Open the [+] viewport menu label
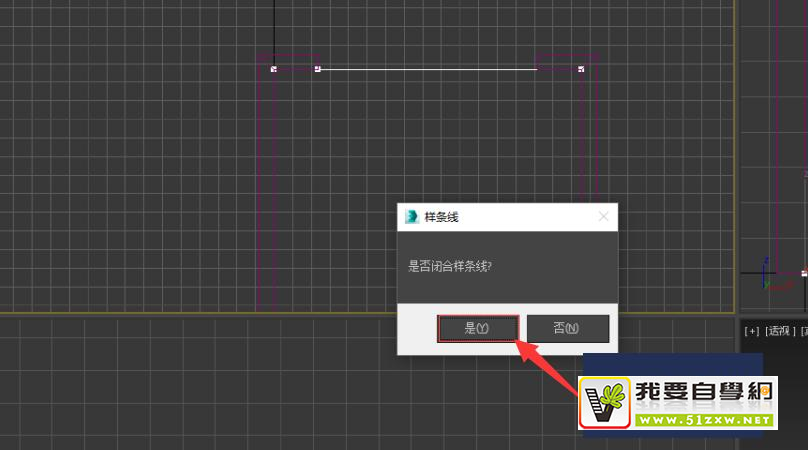The width and height of the screenshot is (808, 450). (x=751, y=331)
